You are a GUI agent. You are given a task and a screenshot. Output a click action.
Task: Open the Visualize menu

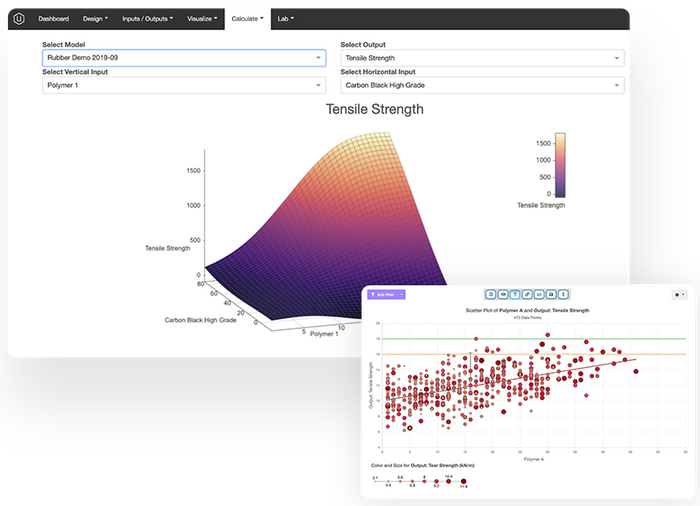[x=202, y=19]
